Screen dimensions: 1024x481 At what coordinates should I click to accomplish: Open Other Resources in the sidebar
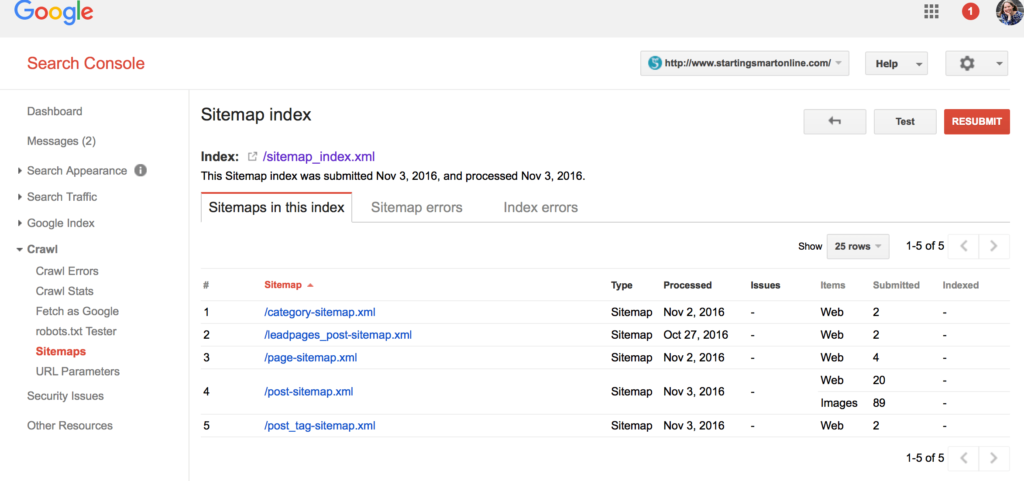70,426
